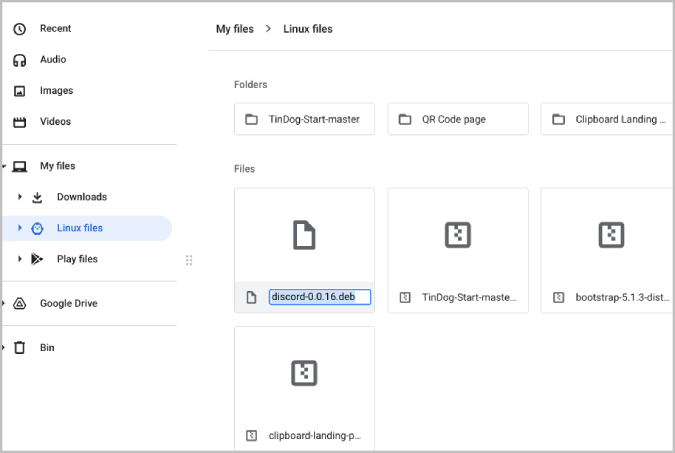The image size is (675, 453).
Task: Click the Google Drive icon
Action: pyautogui.click(x=19, y=303)
